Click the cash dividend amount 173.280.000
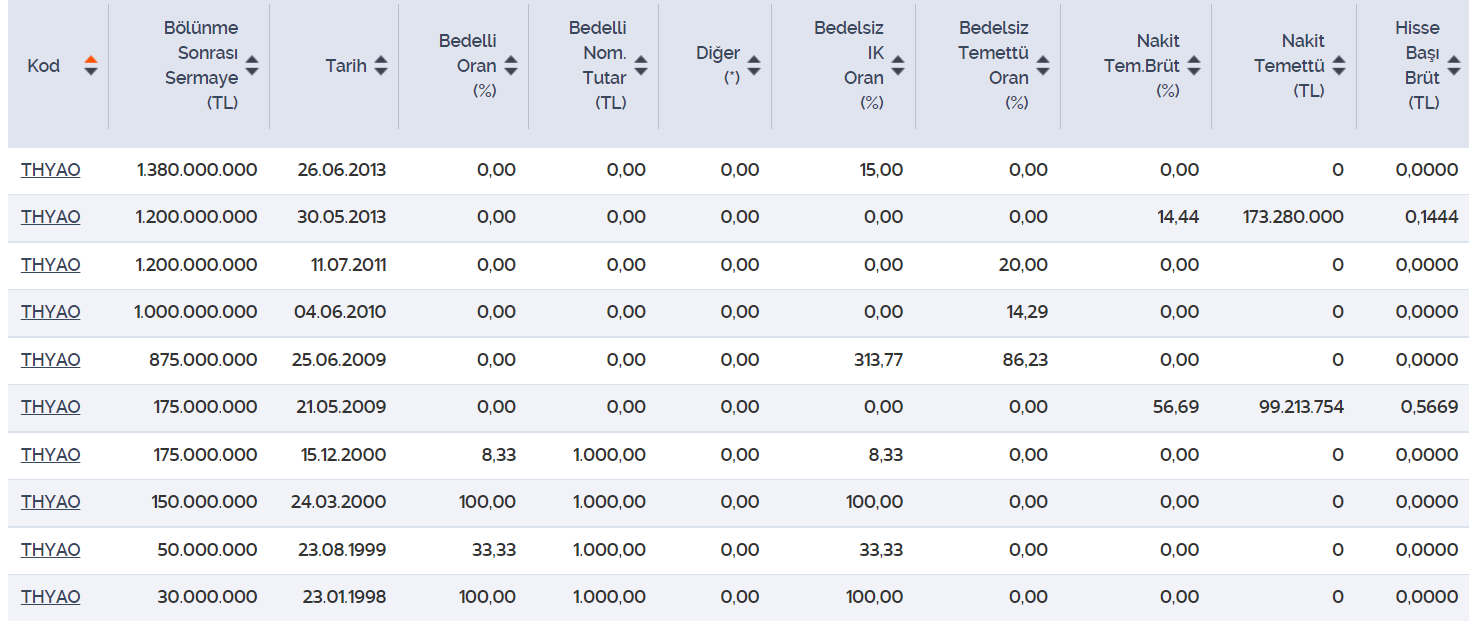Image resolution: width=1469 pixels, height=621 pixels. (1294, 217)
